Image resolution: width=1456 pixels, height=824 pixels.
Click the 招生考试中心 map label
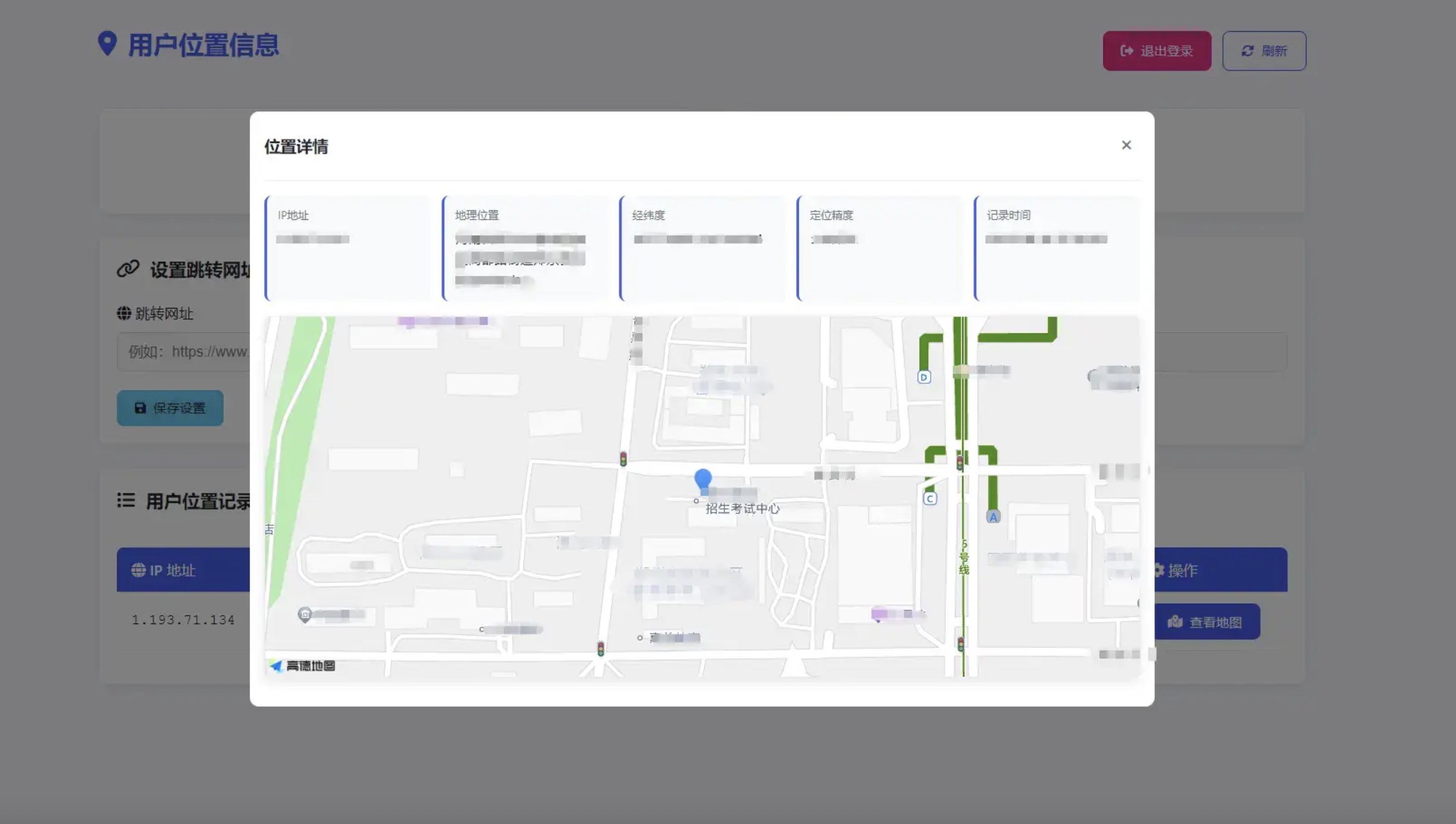742,509
